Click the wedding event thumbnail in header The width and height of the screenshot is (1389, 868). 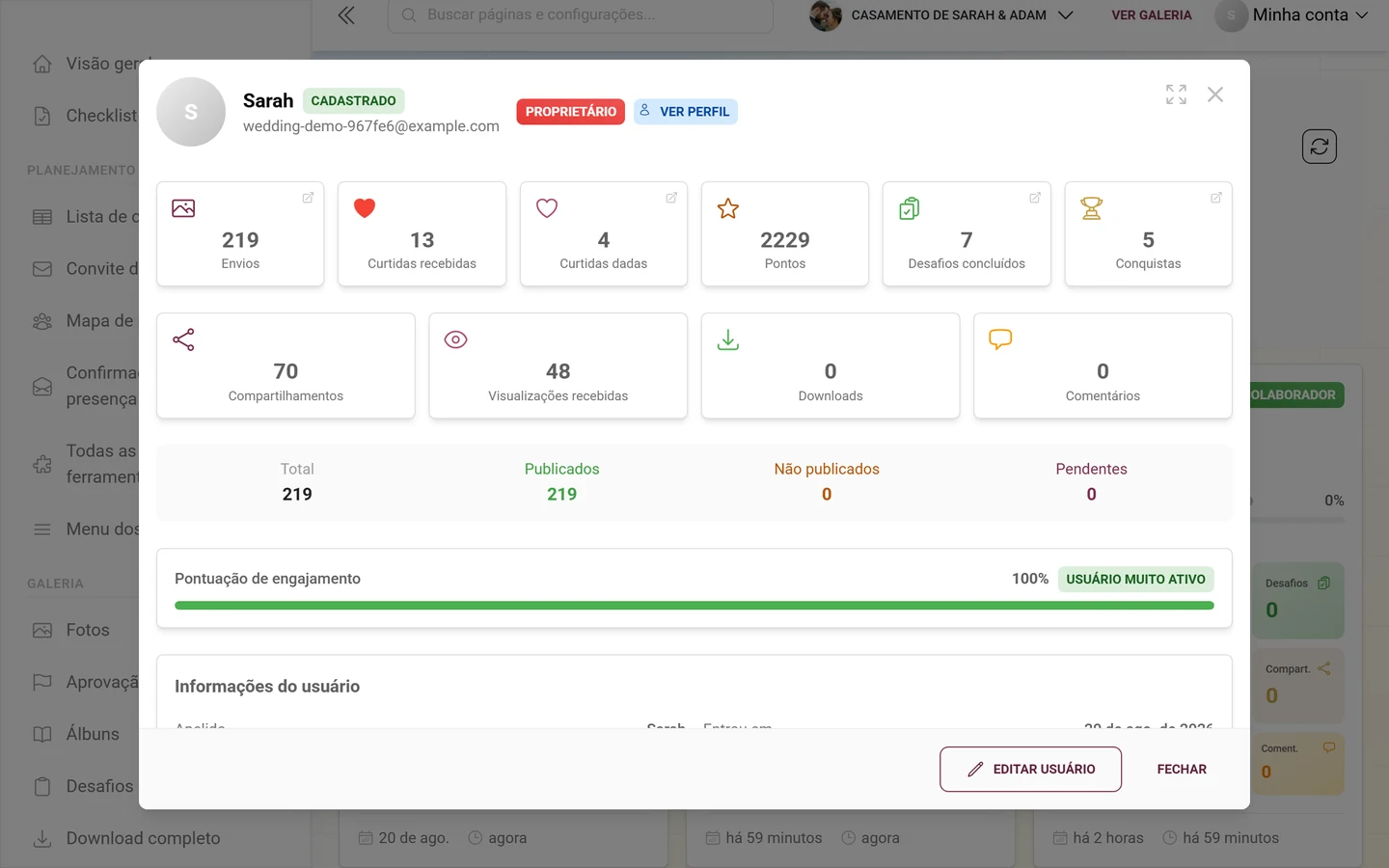pos(825,15)
